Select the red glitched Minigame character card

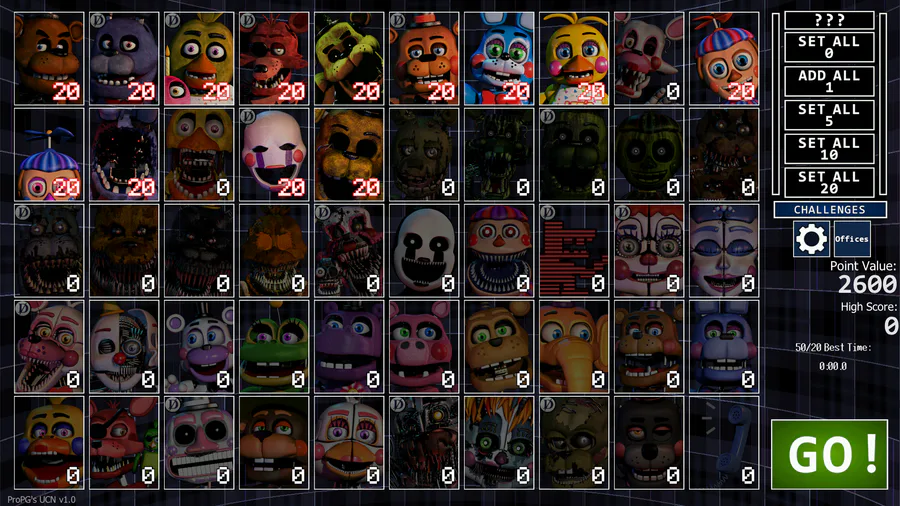click(x=574, y=251)
